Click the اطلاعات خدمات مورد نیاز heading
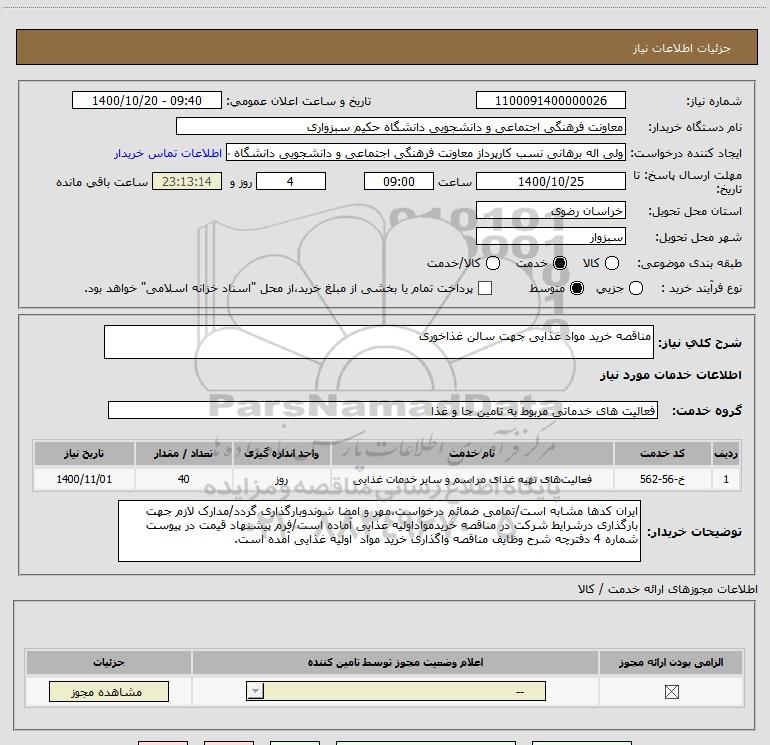 tap(670, 375)
